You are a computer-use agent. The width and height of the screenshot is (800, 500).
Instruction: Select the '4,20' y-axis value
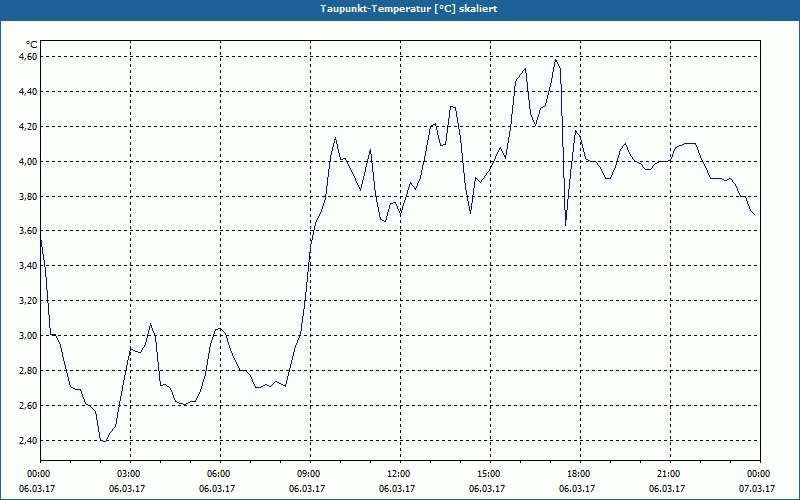[28, 127]
